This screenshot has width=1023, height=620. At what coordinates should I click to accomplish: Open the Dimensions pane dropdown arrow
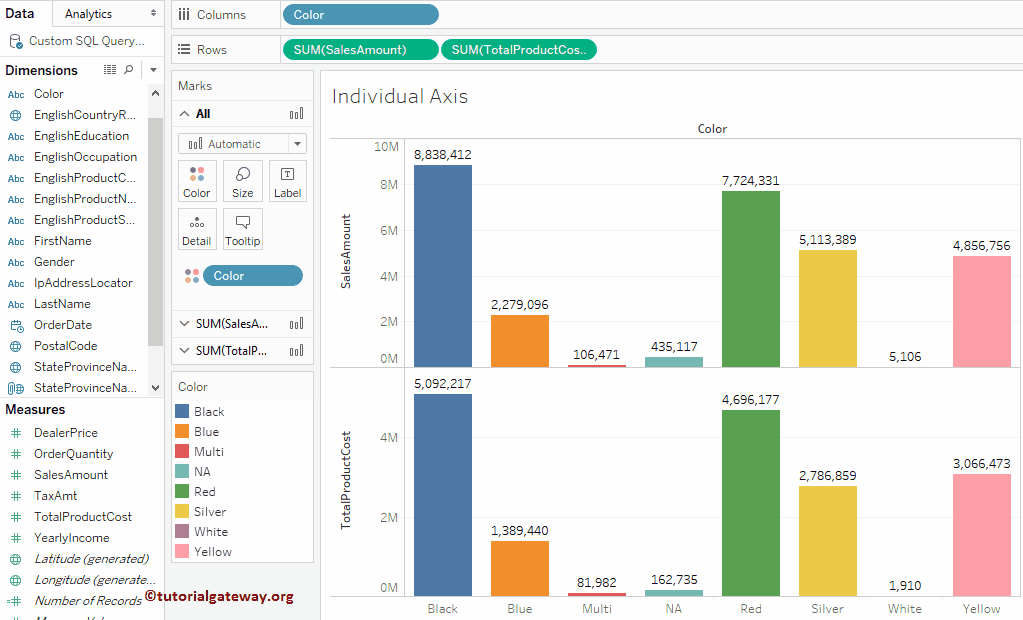click(x=153, y=70)
